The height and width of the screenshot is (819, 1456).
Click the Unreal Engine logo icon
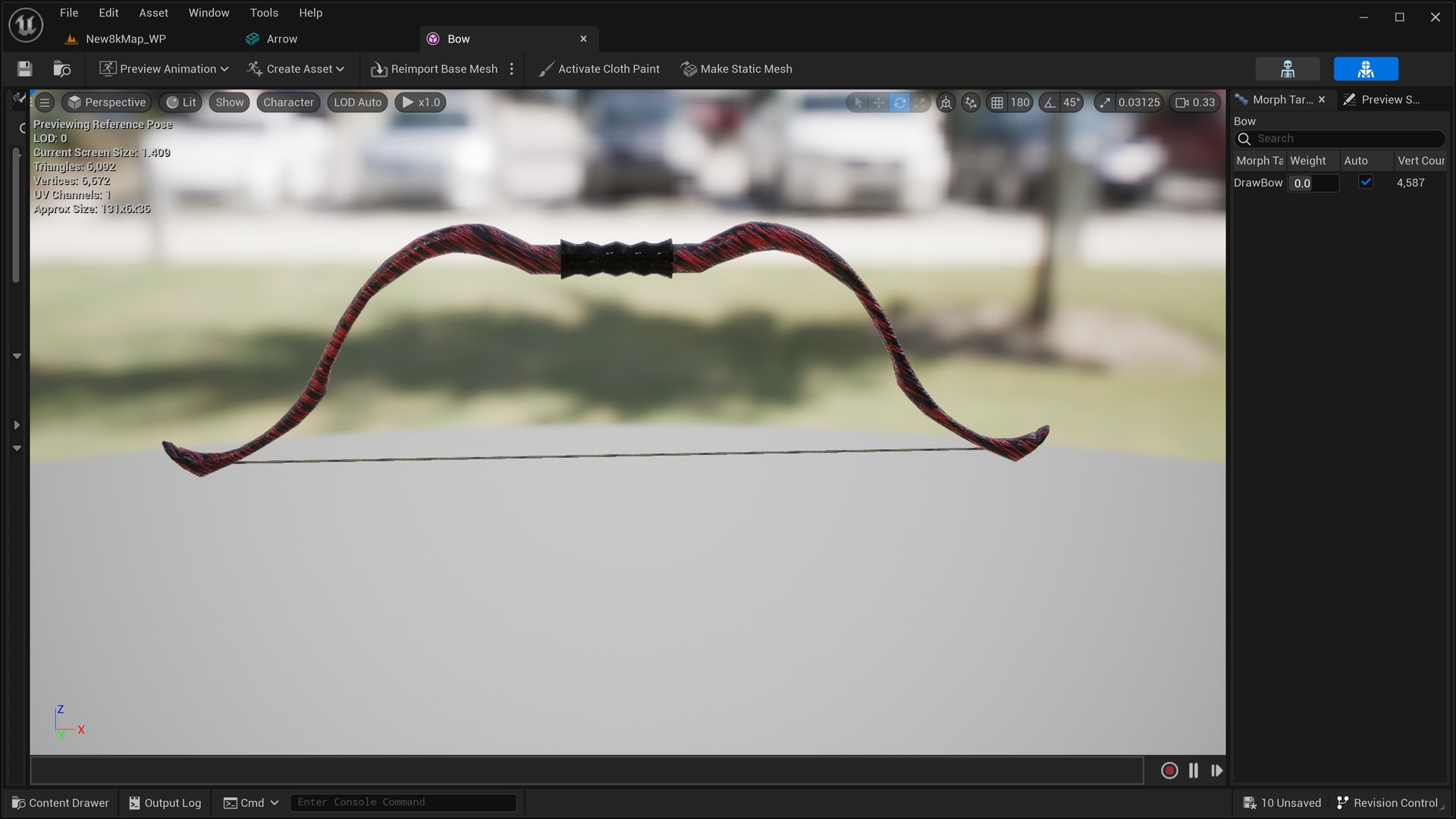pyautogui.click(x=26, y=24)
